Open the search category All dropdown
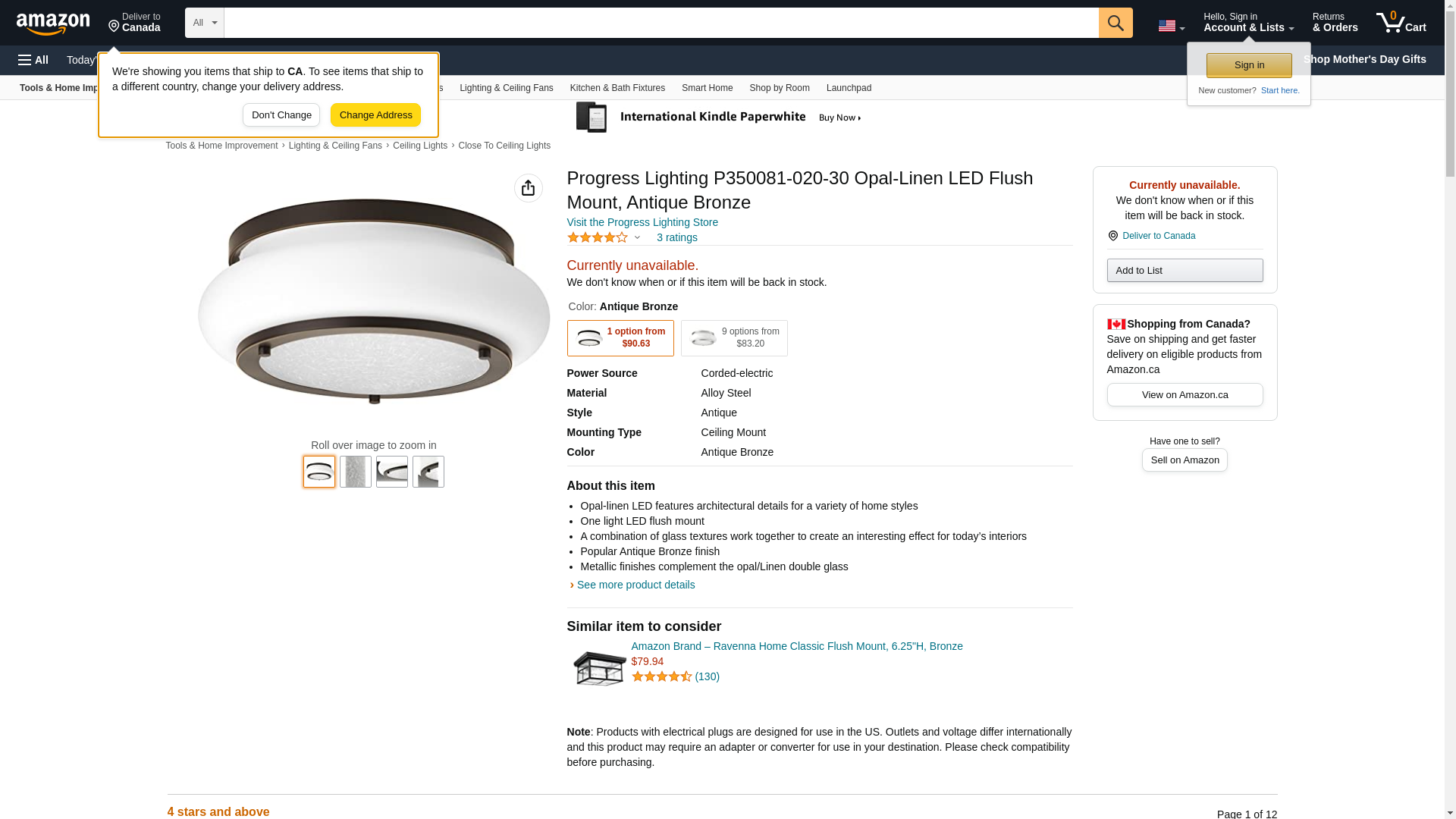 [x=204, y=23]
